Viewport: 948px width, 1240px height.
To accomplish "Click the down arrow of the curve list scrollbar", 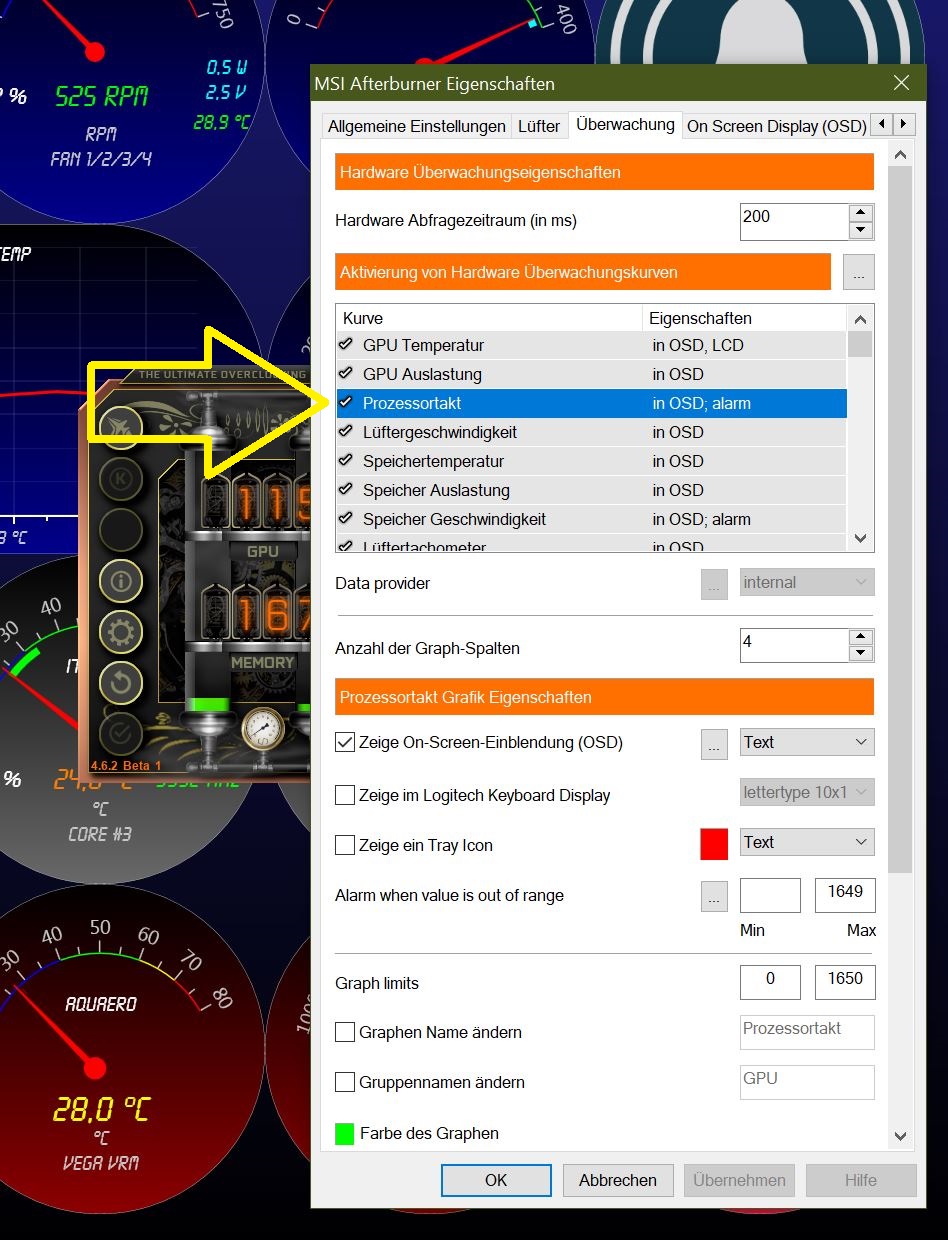I will (860, 538).
